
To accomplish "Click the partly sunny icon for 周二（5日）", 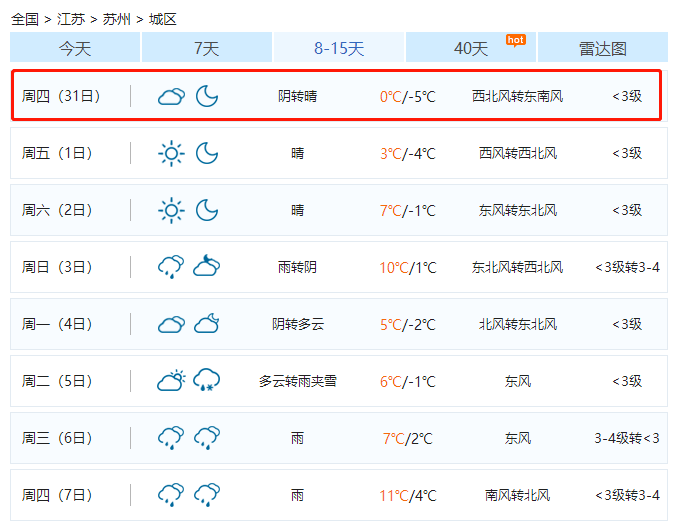I will [171, 381].
